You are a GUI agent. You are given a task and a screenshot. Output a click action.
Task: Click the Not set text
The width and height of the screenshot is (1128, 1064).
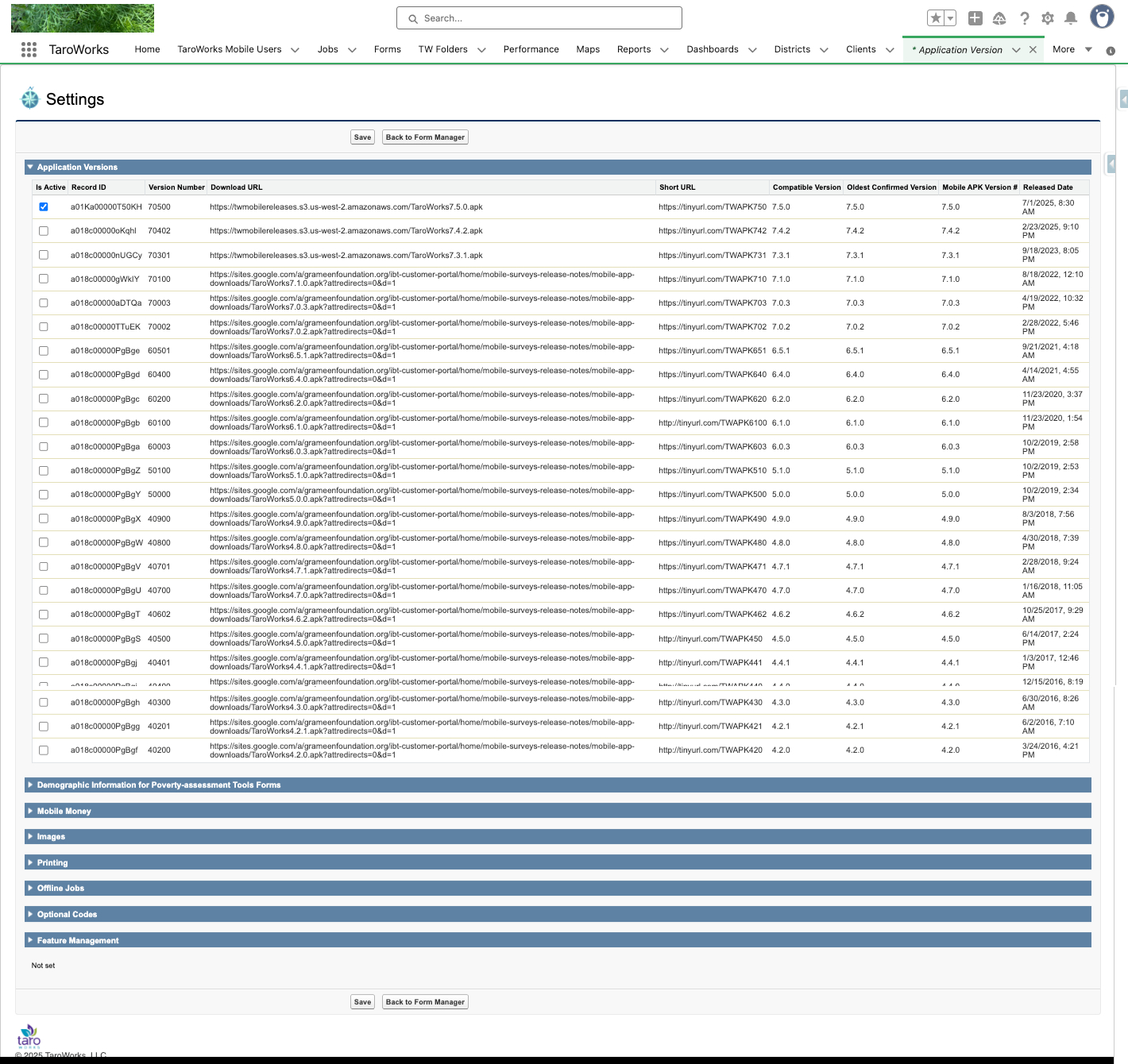click(43, 966)
